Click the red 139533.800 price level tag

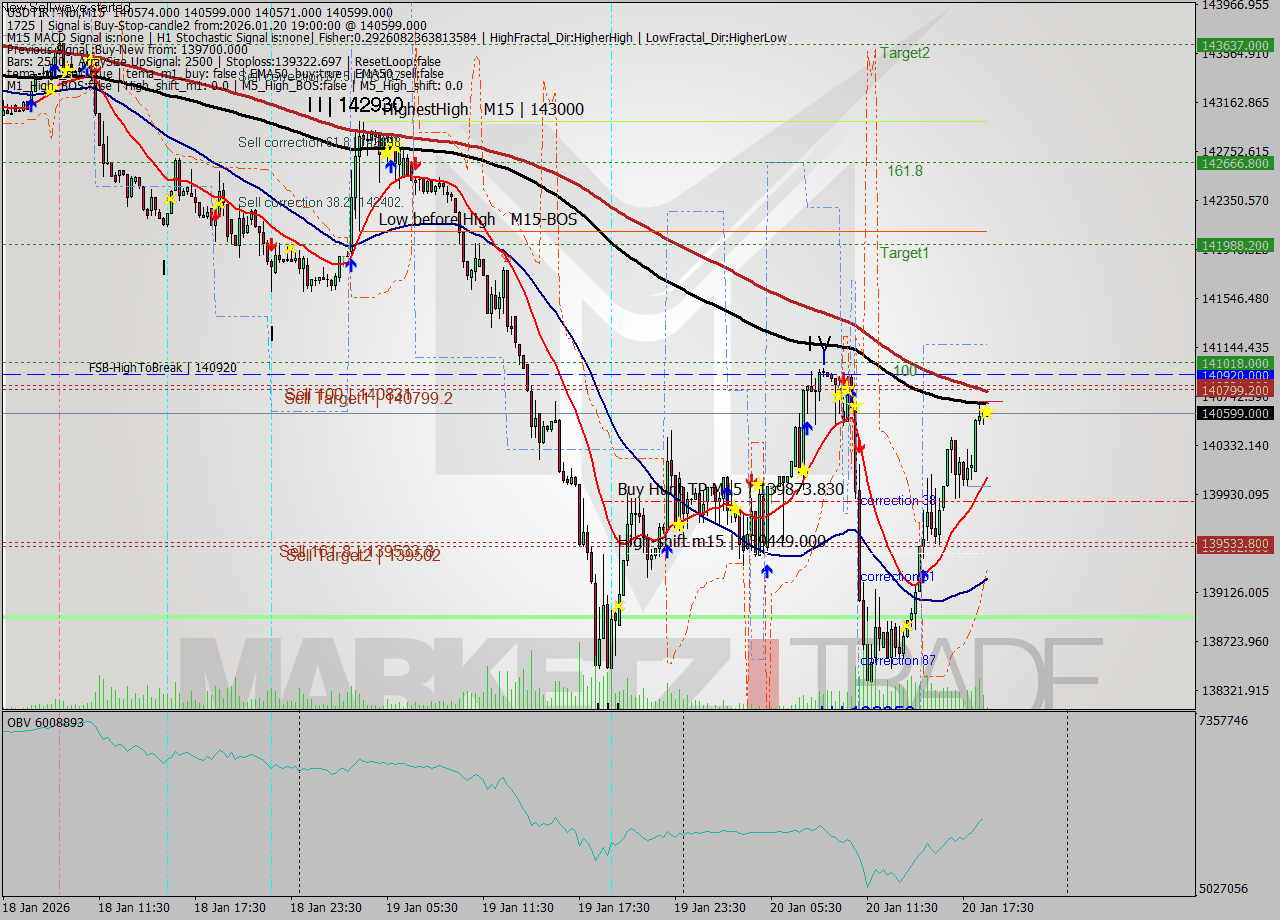(x=1234, y=545)
